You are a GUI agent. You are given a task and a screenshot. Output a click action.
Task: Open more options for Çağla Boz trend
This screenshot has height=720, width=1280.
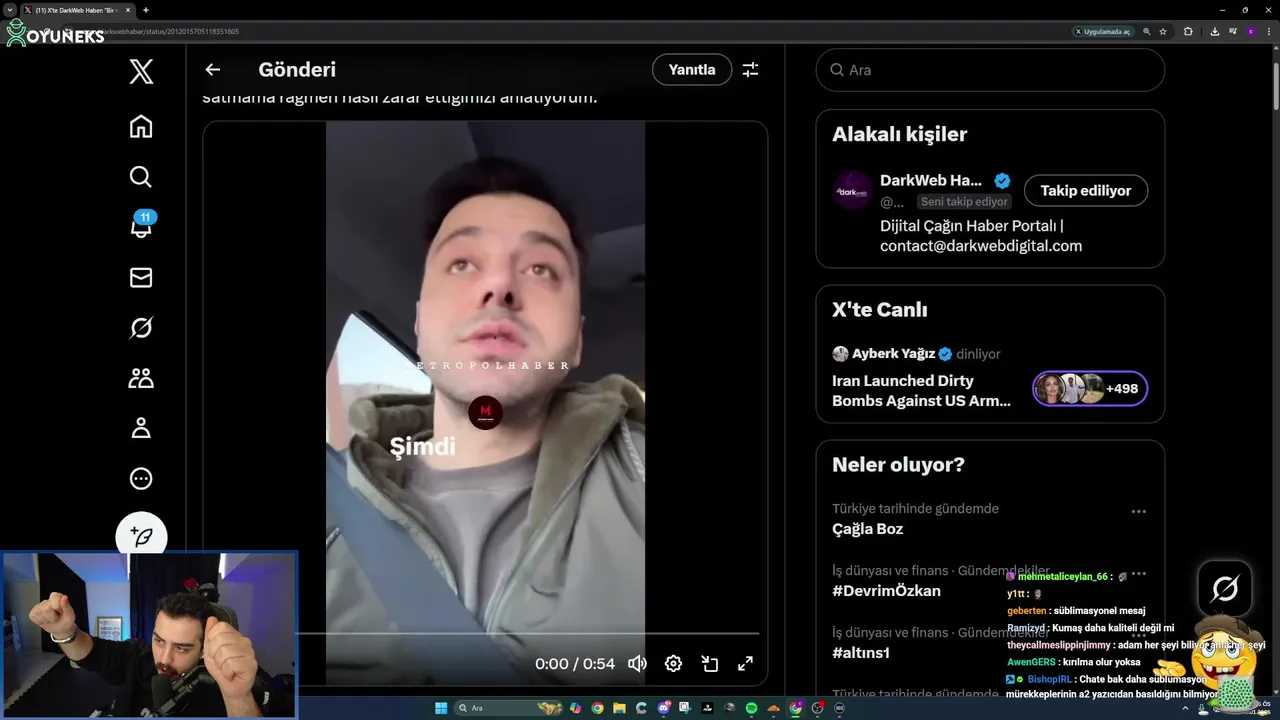pos(1138,511)
